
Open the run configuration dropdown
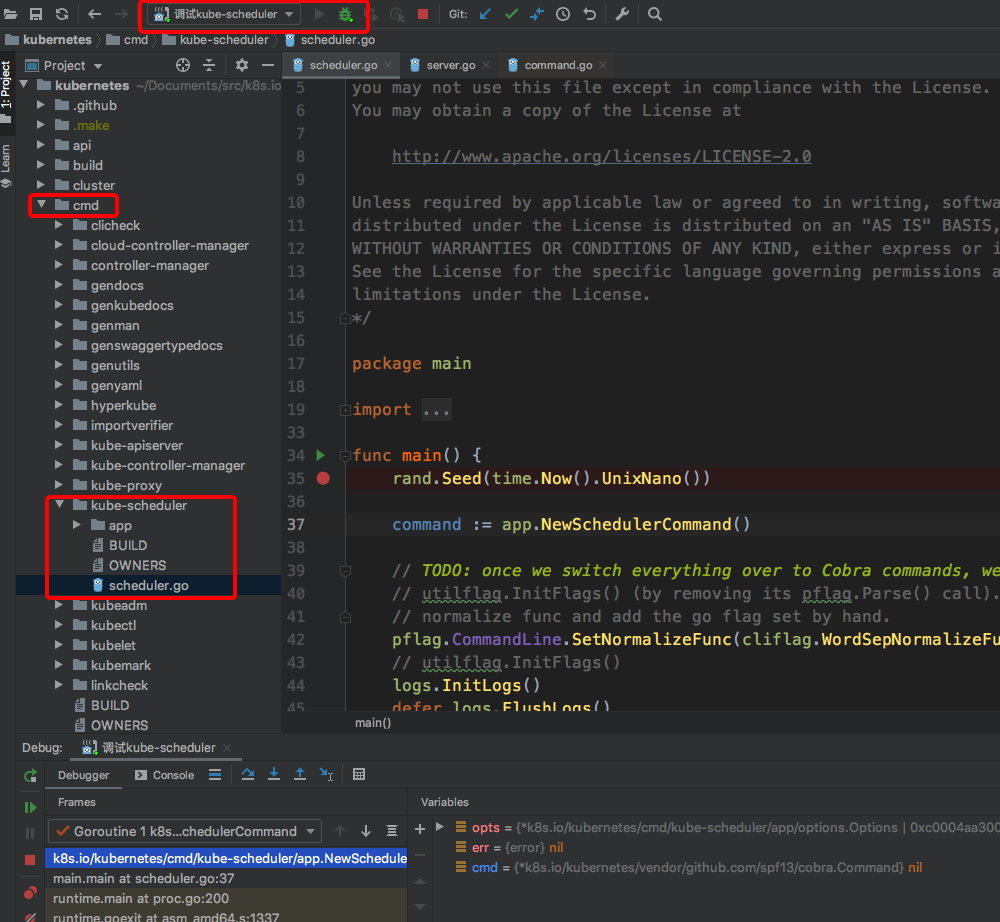pyautogui.click(x=223, y=15)
